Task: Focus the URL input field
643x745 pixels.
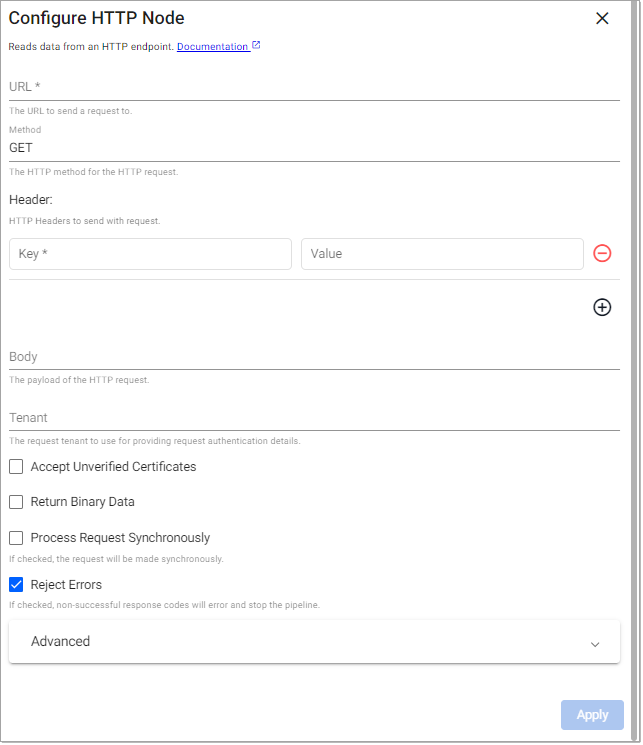Action: 314,87
